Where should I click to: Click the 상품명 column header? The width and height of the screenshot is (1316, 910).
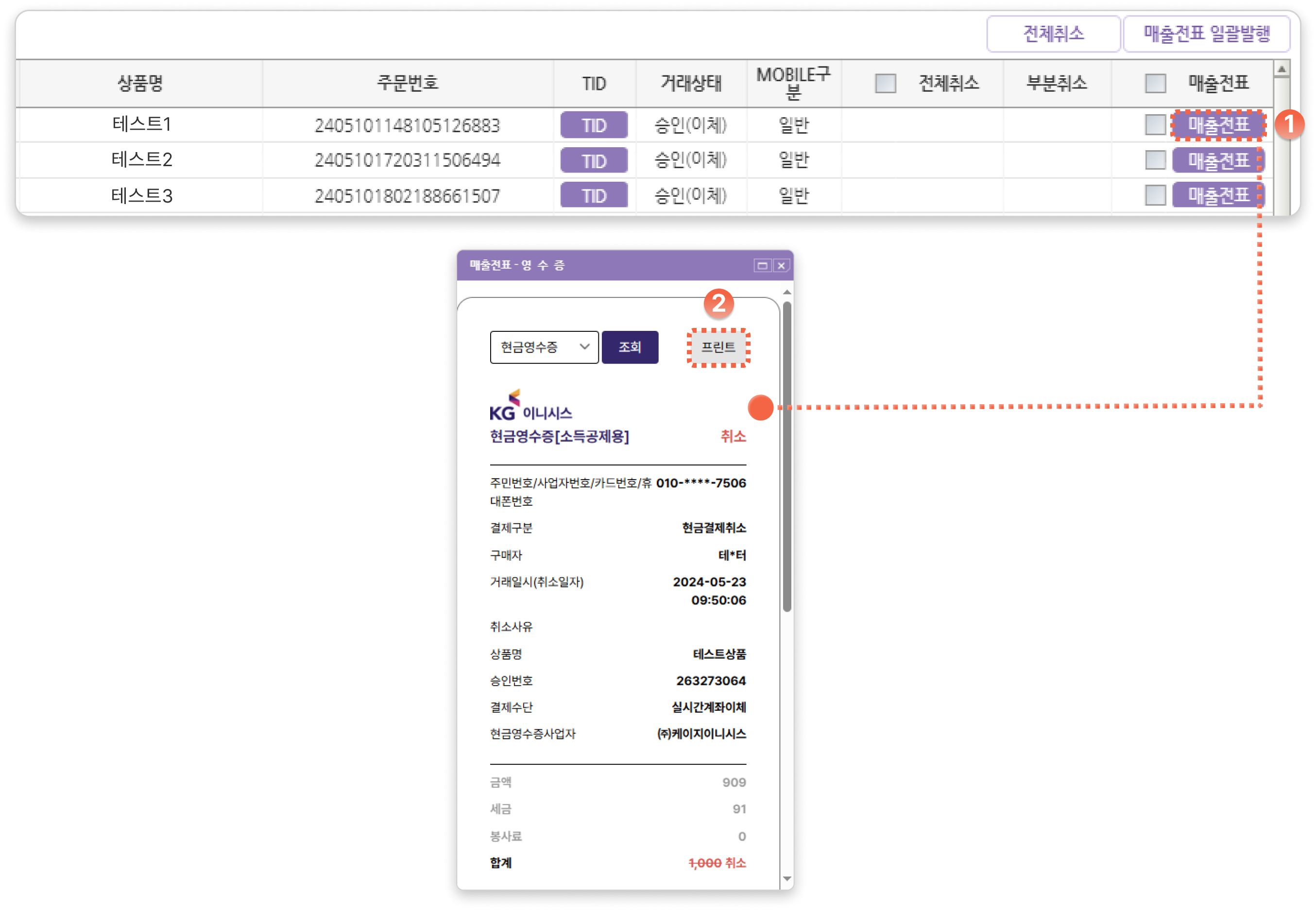click(x=140, y=83)
